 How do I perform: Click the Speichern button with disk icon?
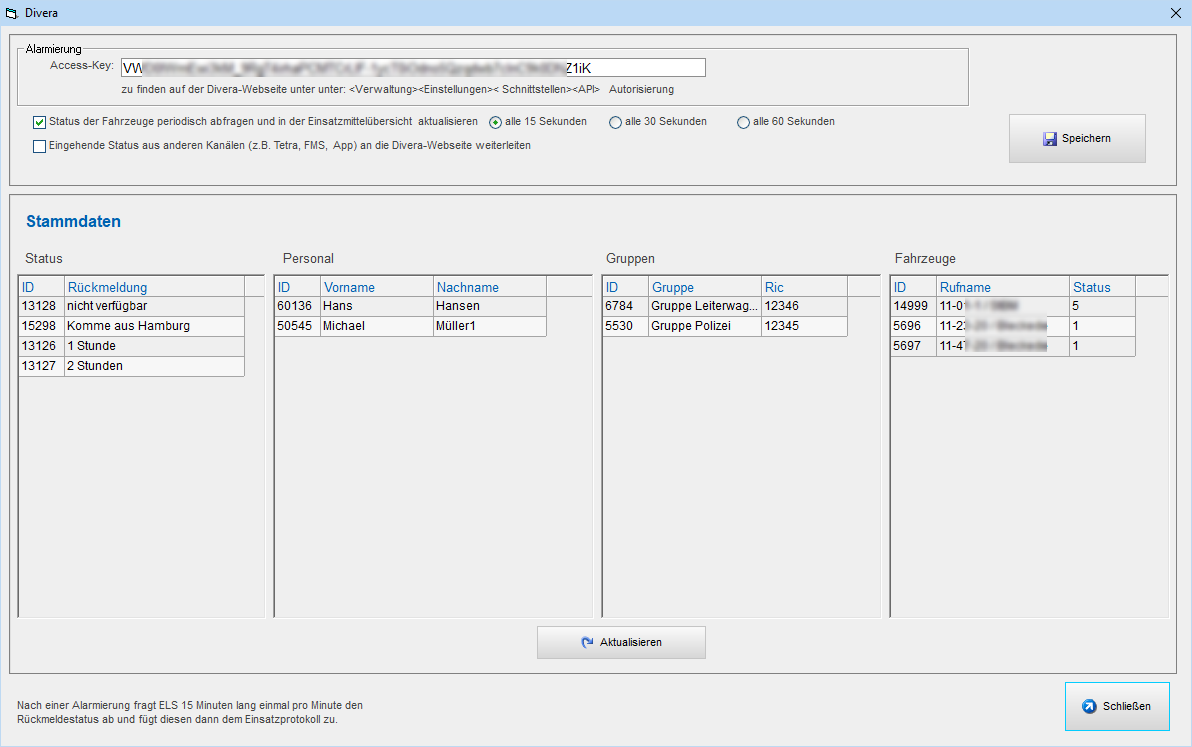pyautogui.click(x=1076, y=138)
